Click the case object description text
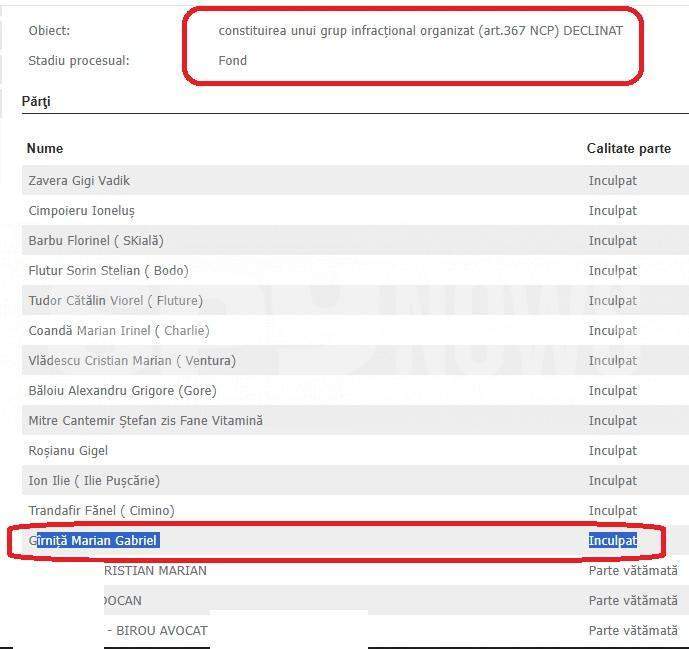This screenshot has height=649, width=689. (x=420, y=31)
